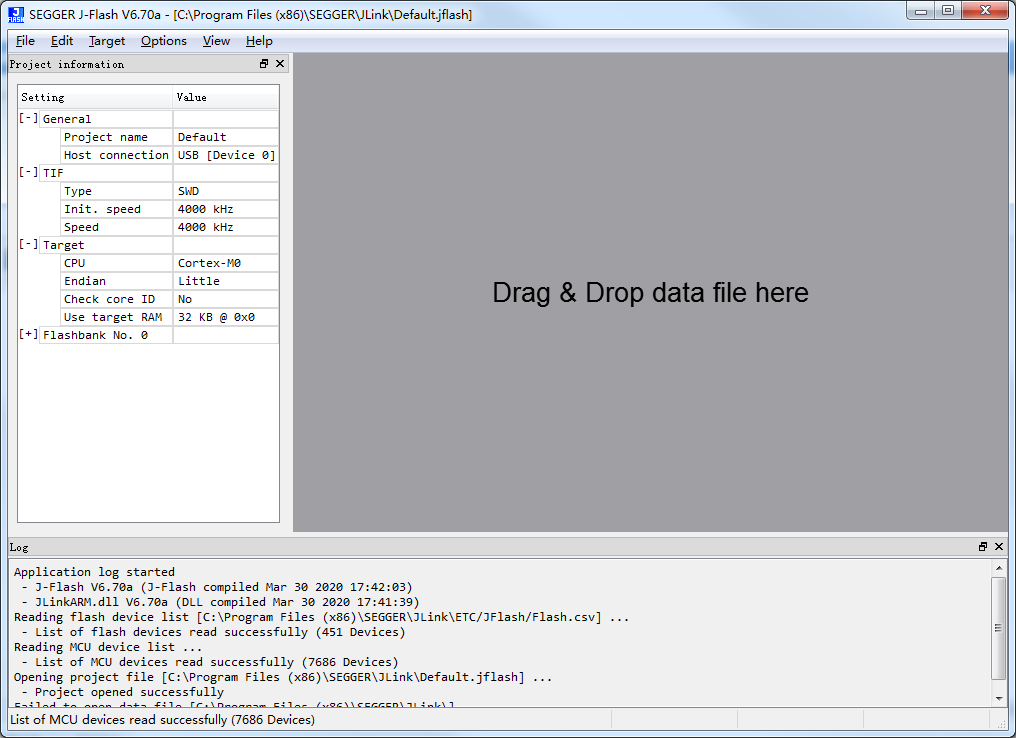The image size is (1016, 738).
Task: Click the Little endian value
Action: tap(226, 281)
